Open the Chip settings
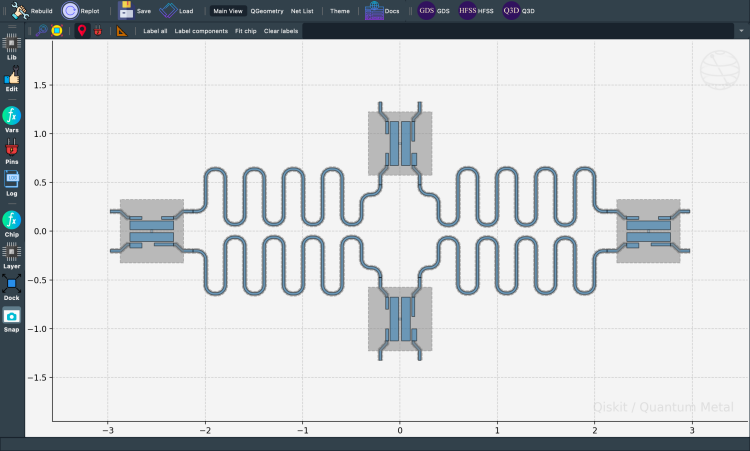The height and width of the screenshot is (451, 750). pyautogui.click(x=11, y=224)
